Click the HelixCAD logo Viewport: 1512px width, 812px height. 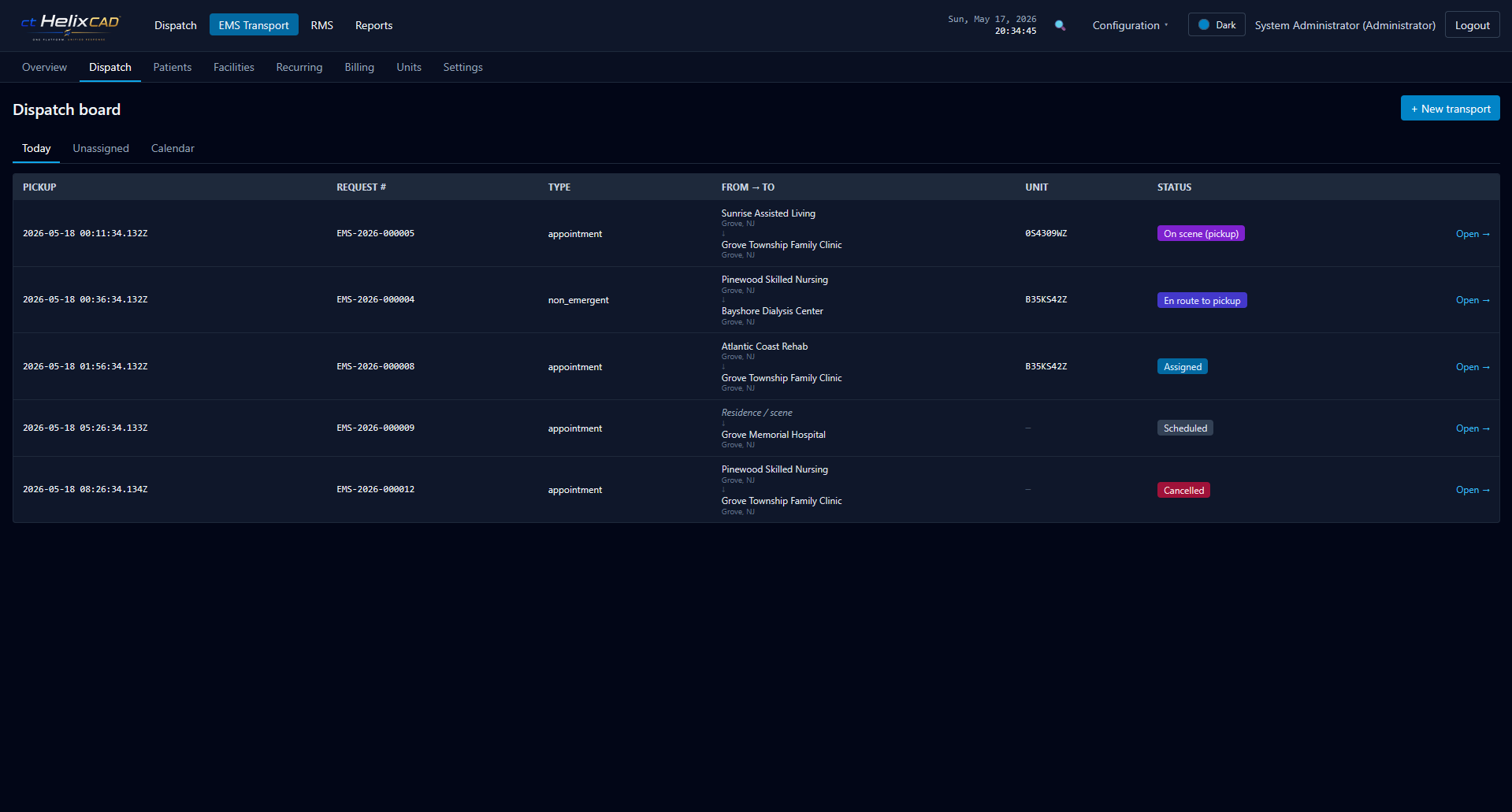pyautogui.click(x=69, y=26)
